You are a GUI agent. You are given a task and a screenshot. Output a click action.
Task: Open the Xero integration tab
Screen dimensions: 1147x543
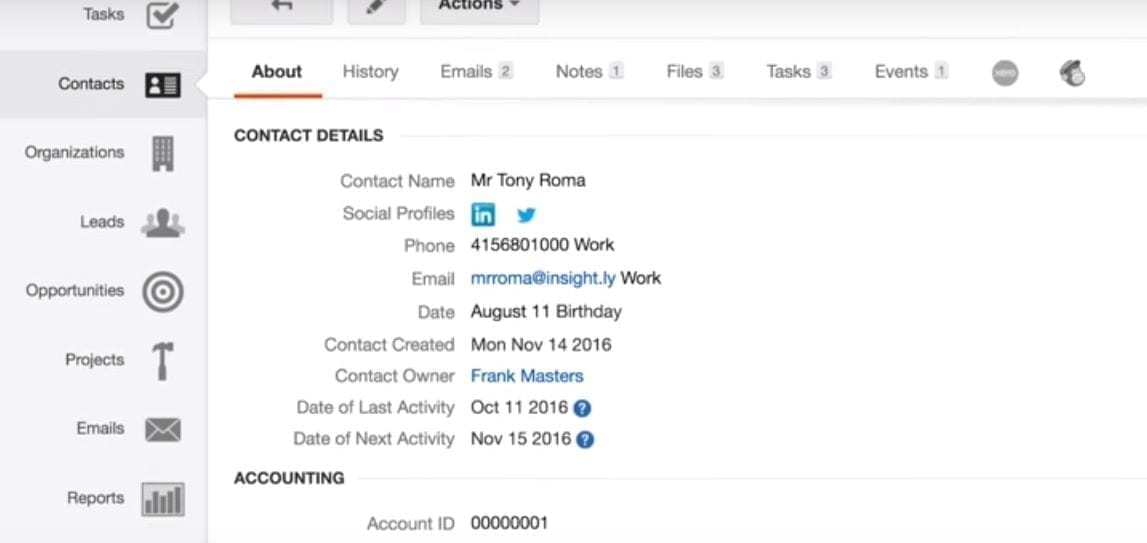click(x=1005, y=72)
